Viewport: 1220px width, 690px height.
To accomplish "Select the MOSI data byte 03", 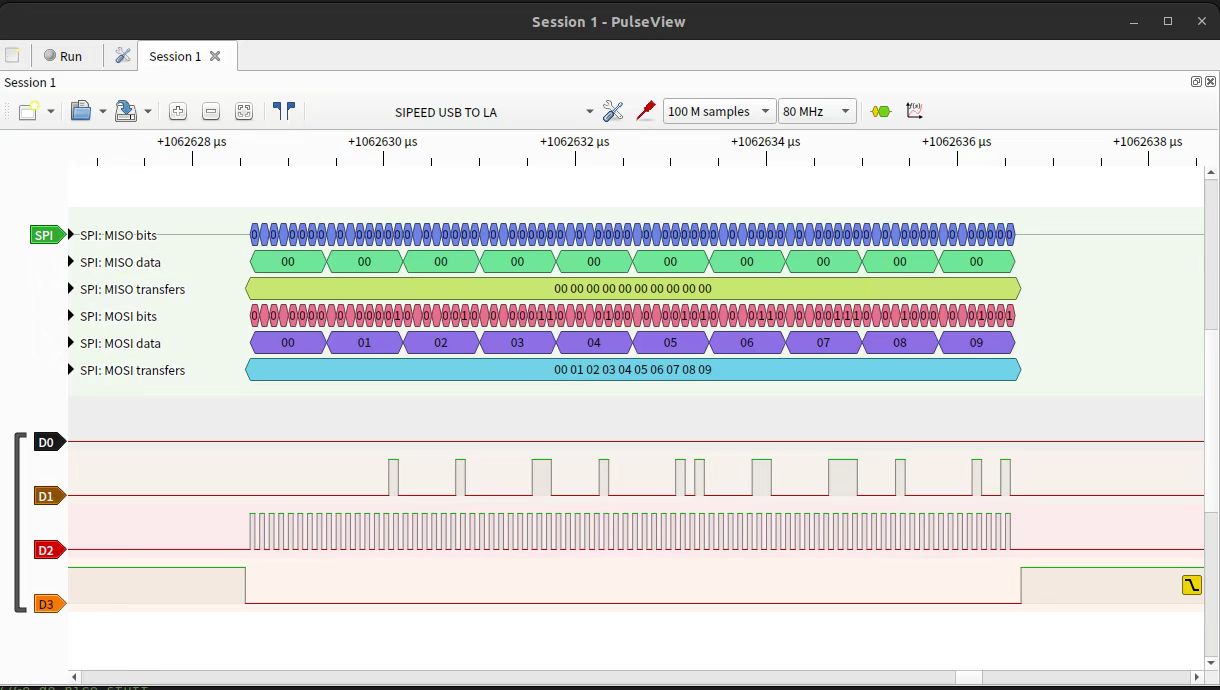I will [518, 343].
